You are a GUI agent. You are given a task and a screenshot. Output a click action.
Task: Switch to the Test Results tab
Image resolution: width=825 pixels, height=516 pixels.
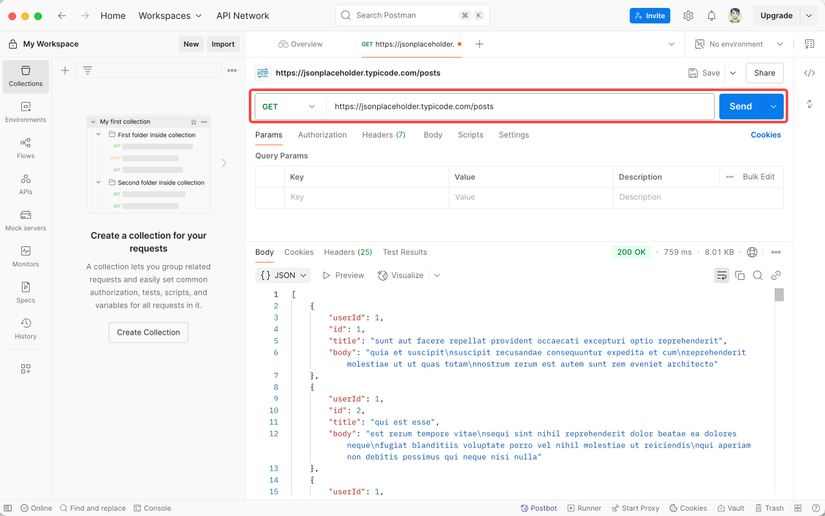pyautogui.click(x=405, y=252)
